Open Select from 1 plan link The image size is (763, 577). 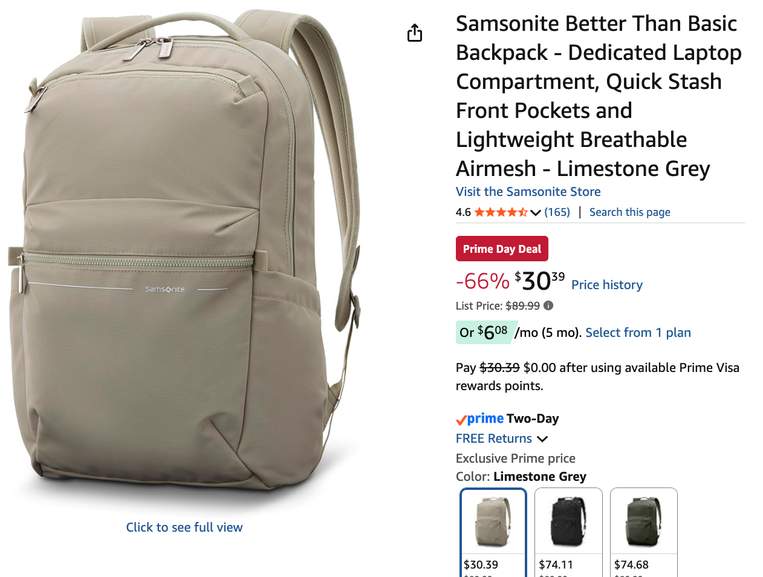[638, 332]
